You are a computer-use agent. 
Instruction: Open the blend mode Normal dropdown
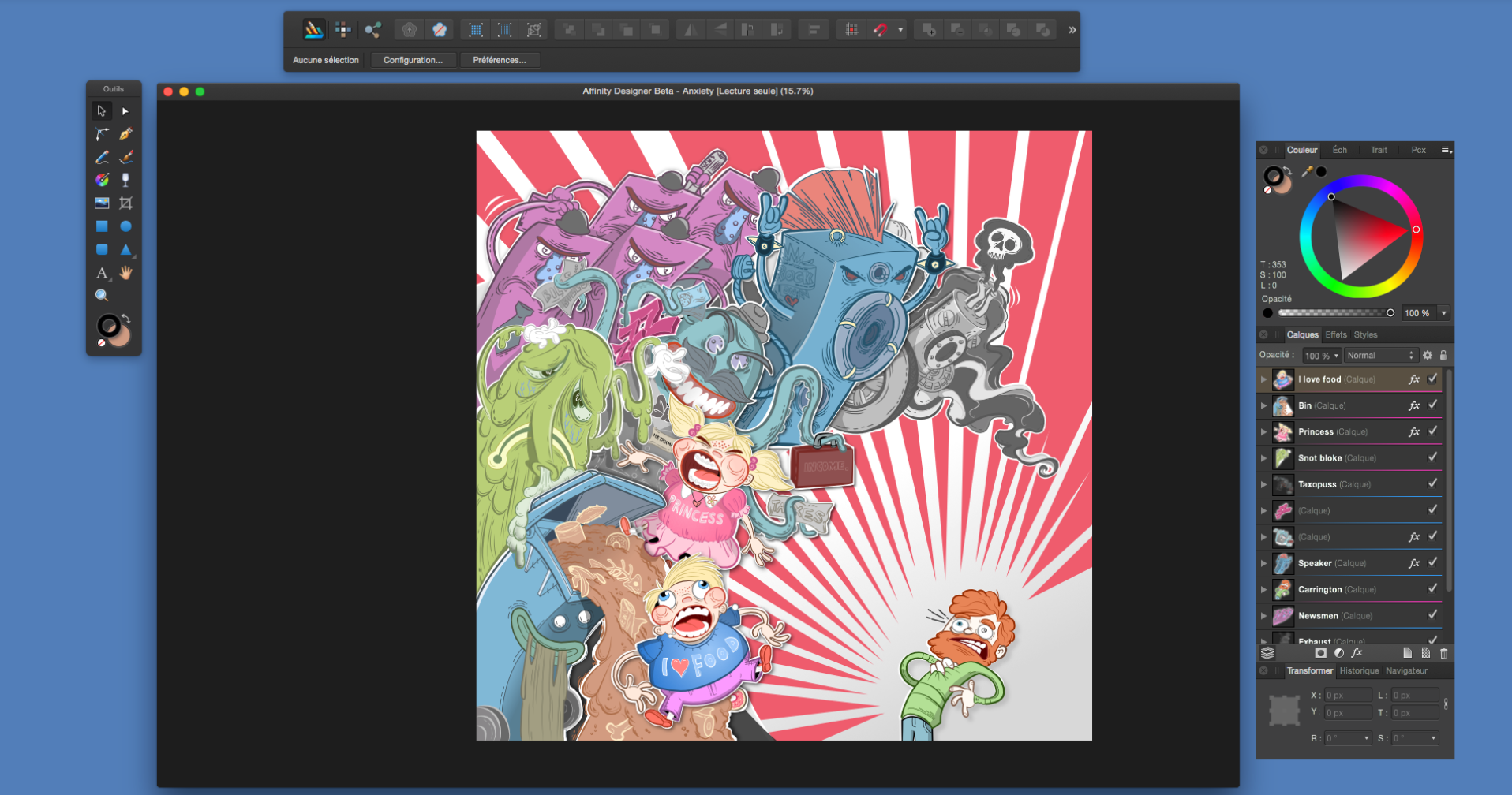tap(1380, 356)
